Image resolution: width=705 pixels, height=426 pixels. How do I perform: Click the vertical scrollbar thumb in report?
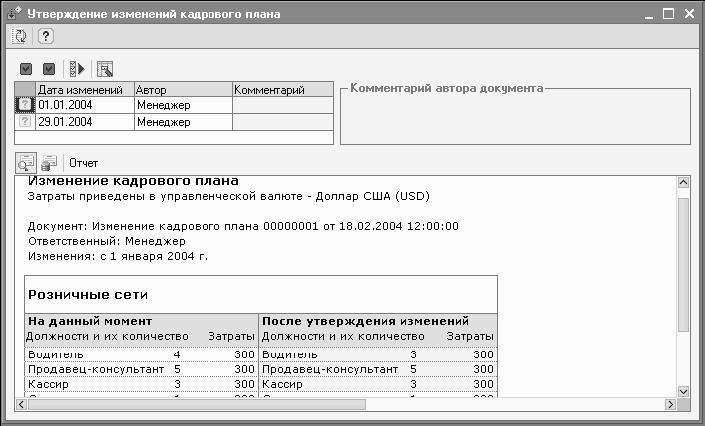(683, 264)
